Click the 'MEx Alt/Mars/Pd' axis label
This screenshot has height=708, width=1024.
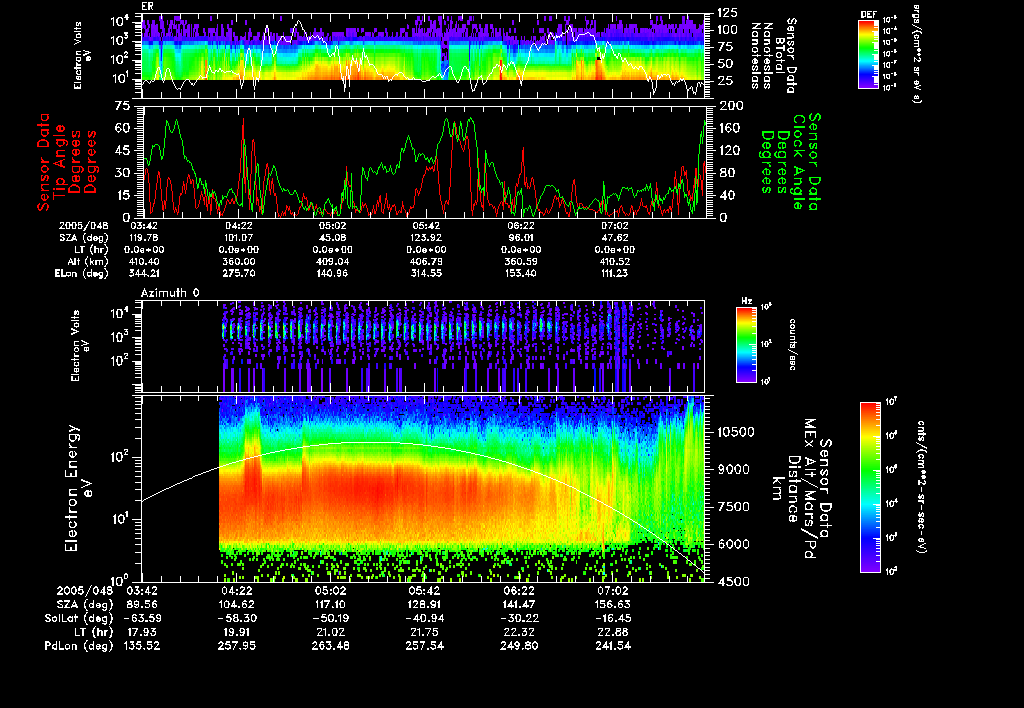click(x=810, y=489)
